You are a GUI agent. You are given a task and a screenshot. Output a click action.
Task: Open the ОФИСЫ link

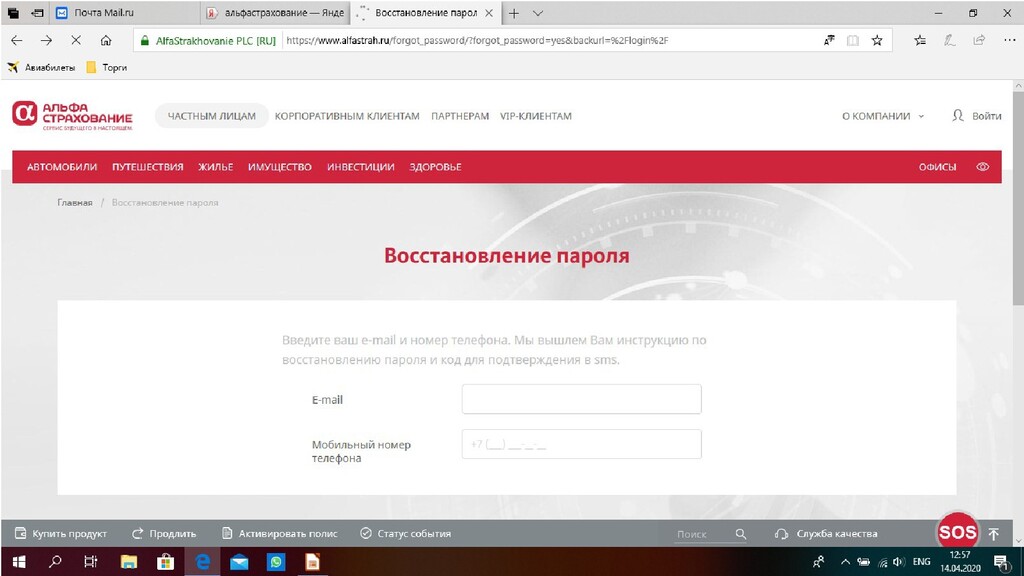(x=937, y=167)
